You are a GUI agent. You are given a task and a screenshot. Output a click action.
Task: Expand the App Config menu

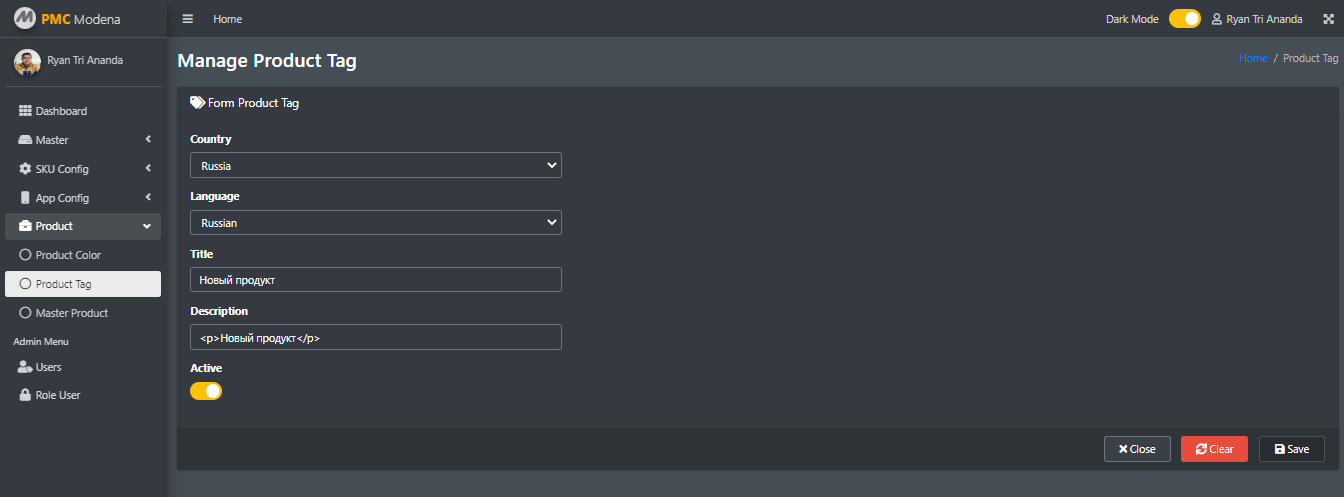coord(83,198)
